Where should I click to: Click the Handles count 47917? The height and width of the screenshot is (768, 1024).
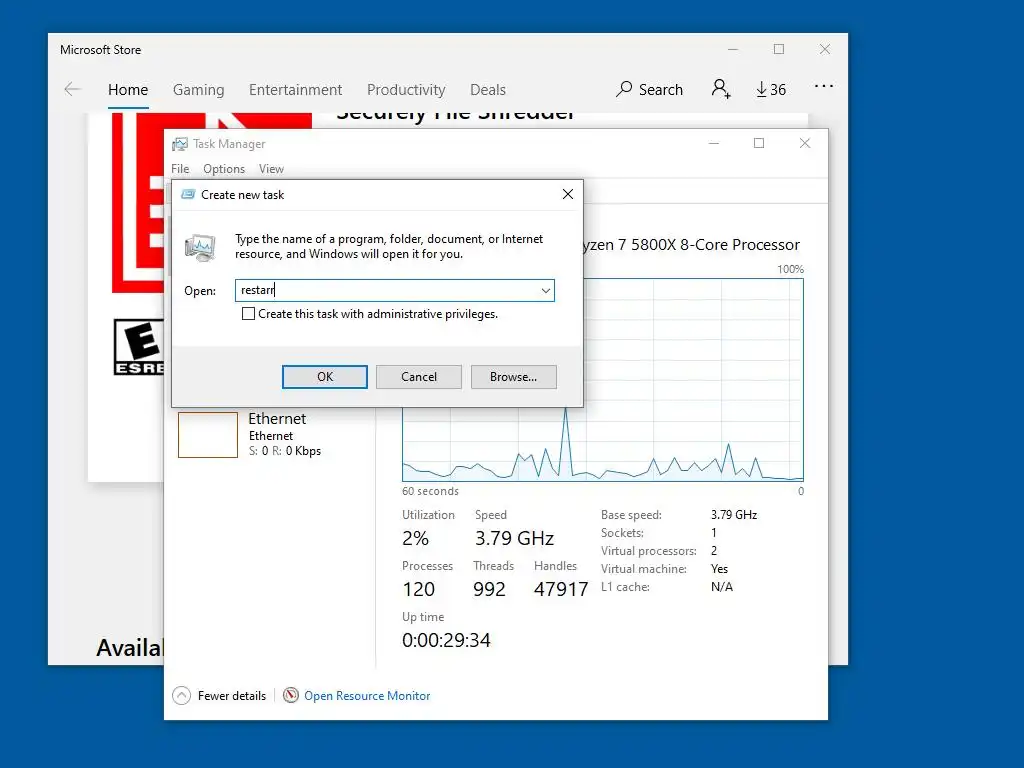tap(561, 589)
